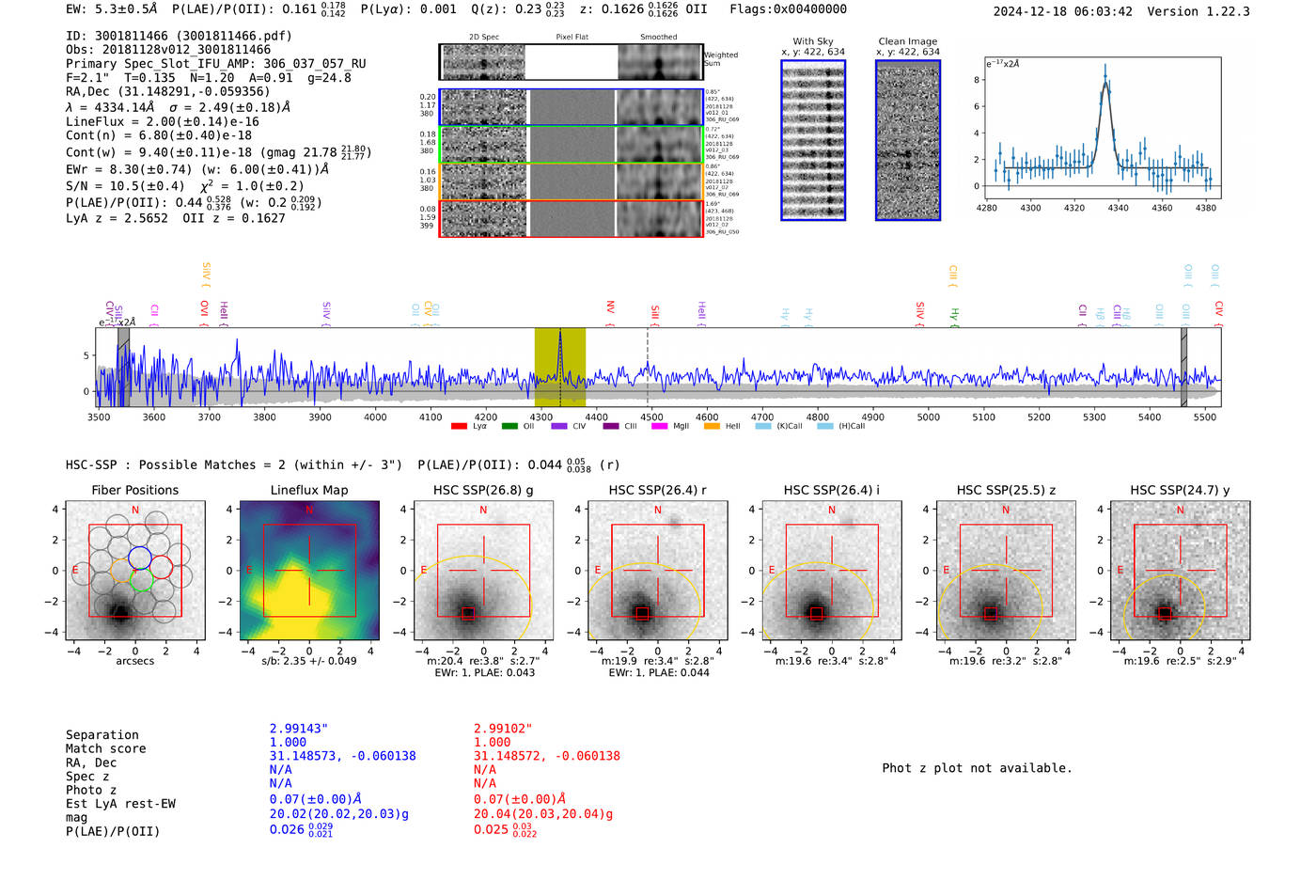Click the purple CIV legend swatch
1316x896 pixels.
coord(559,426)
